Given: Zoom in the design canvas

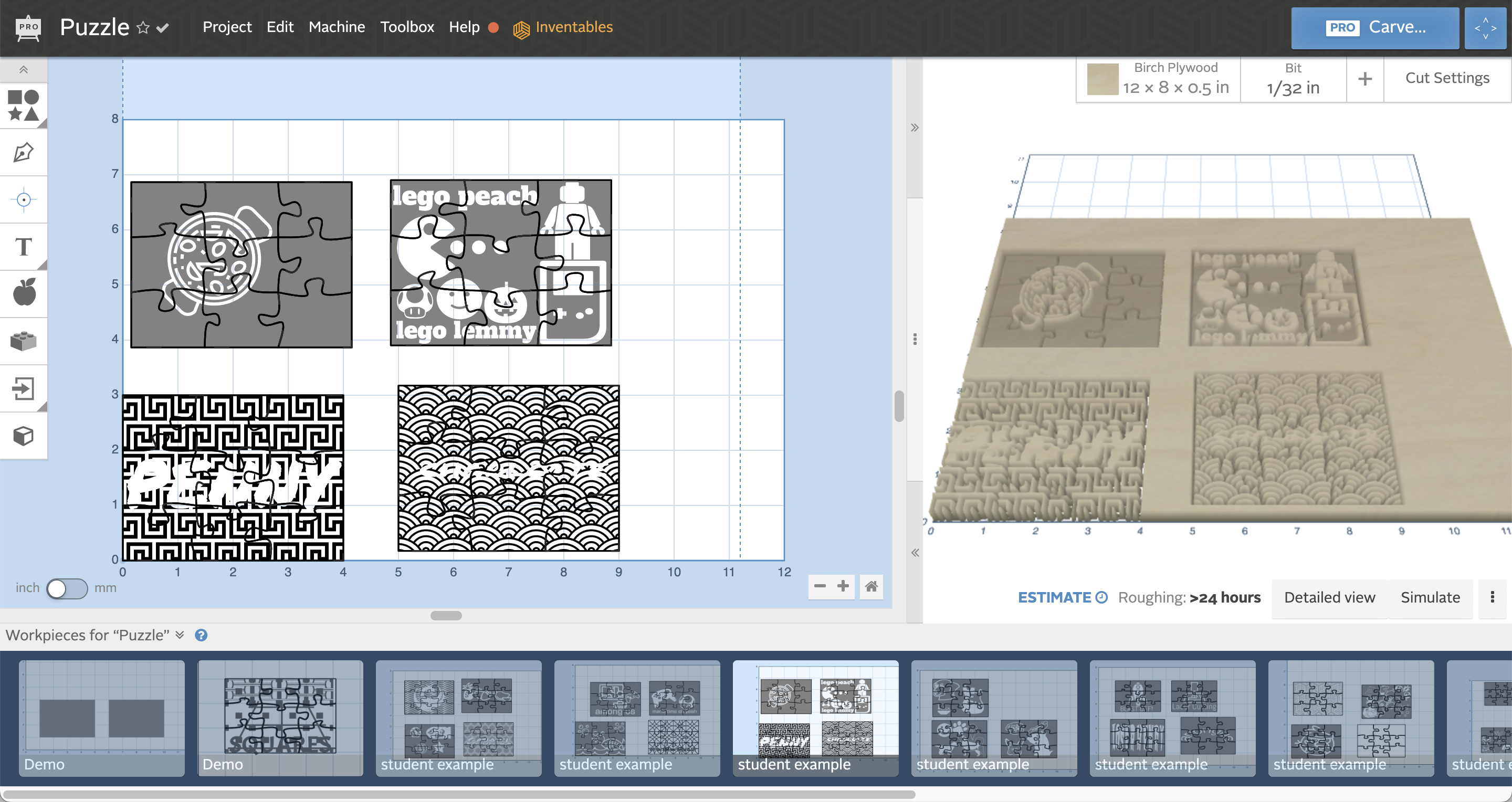Looking at the screenshot, I should pos(843,586).
